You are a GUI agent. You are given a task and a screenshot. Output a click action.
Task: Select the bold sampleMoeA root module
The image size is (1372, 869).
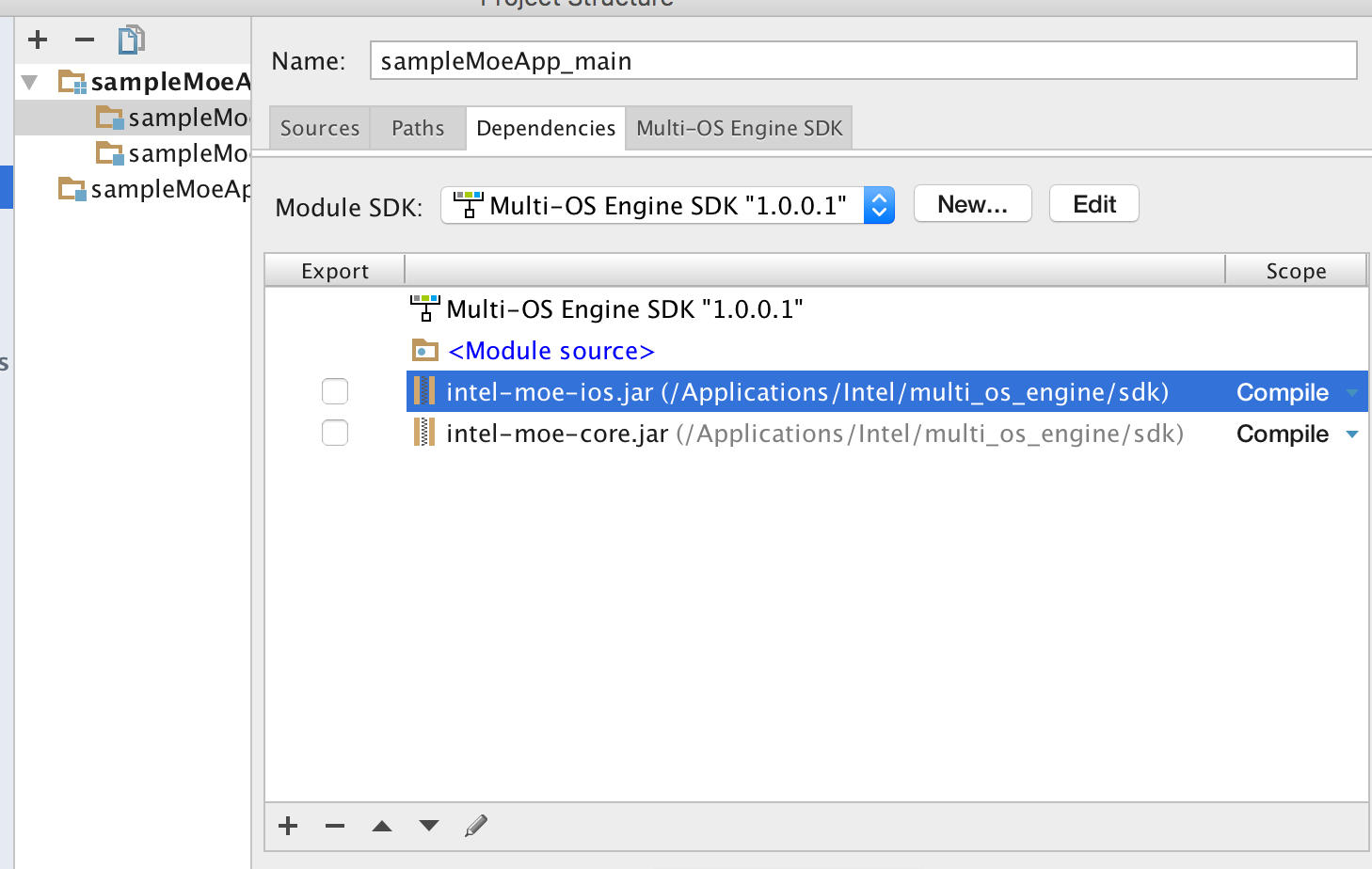tap(154, 82)
